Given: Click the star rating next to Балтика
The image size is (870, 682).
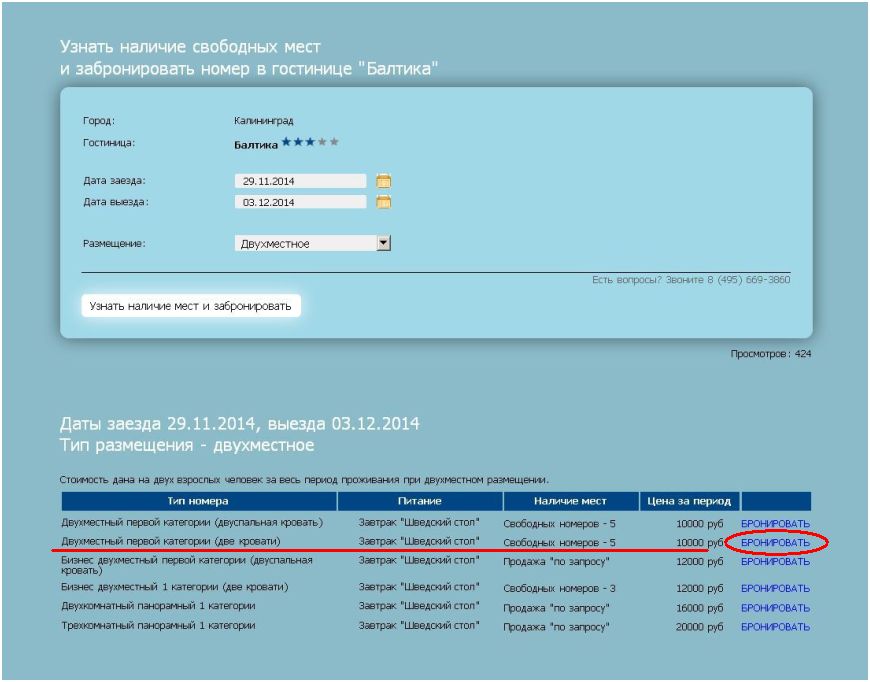Looking at the screenshot, I should point(310,143).
